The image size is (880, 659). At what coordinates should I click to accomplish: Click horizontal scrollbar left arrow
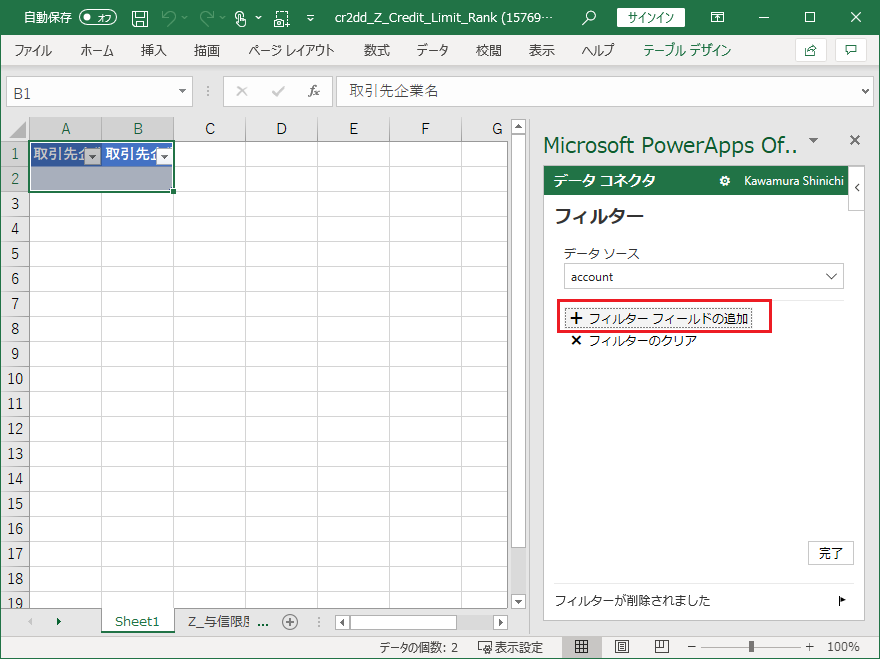342,622
